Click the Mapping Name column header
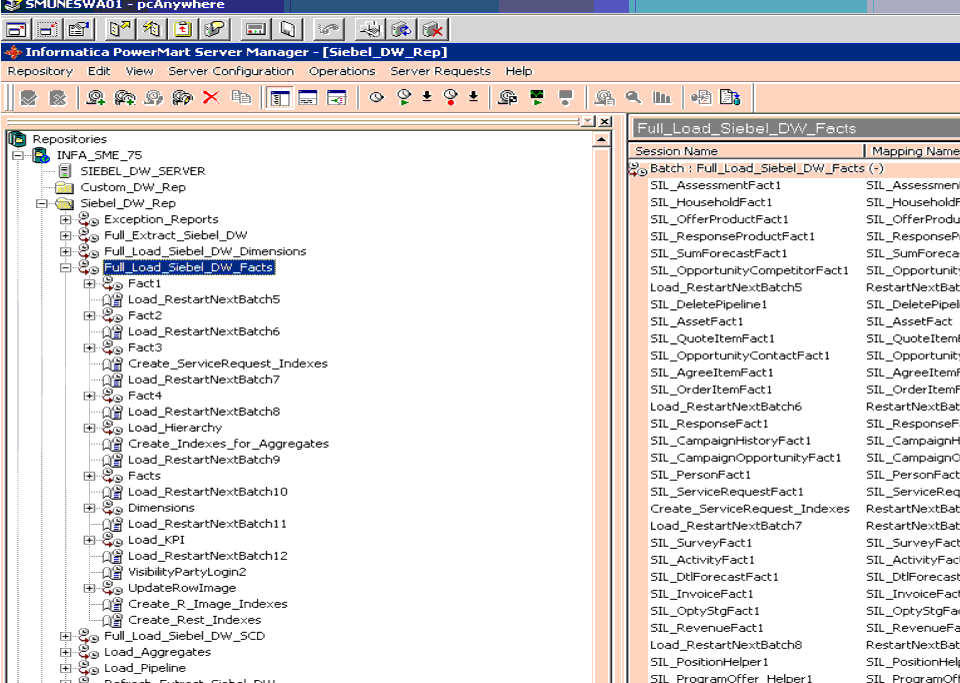Viewport: 960px width, 683px height. (x=912, y=151)
